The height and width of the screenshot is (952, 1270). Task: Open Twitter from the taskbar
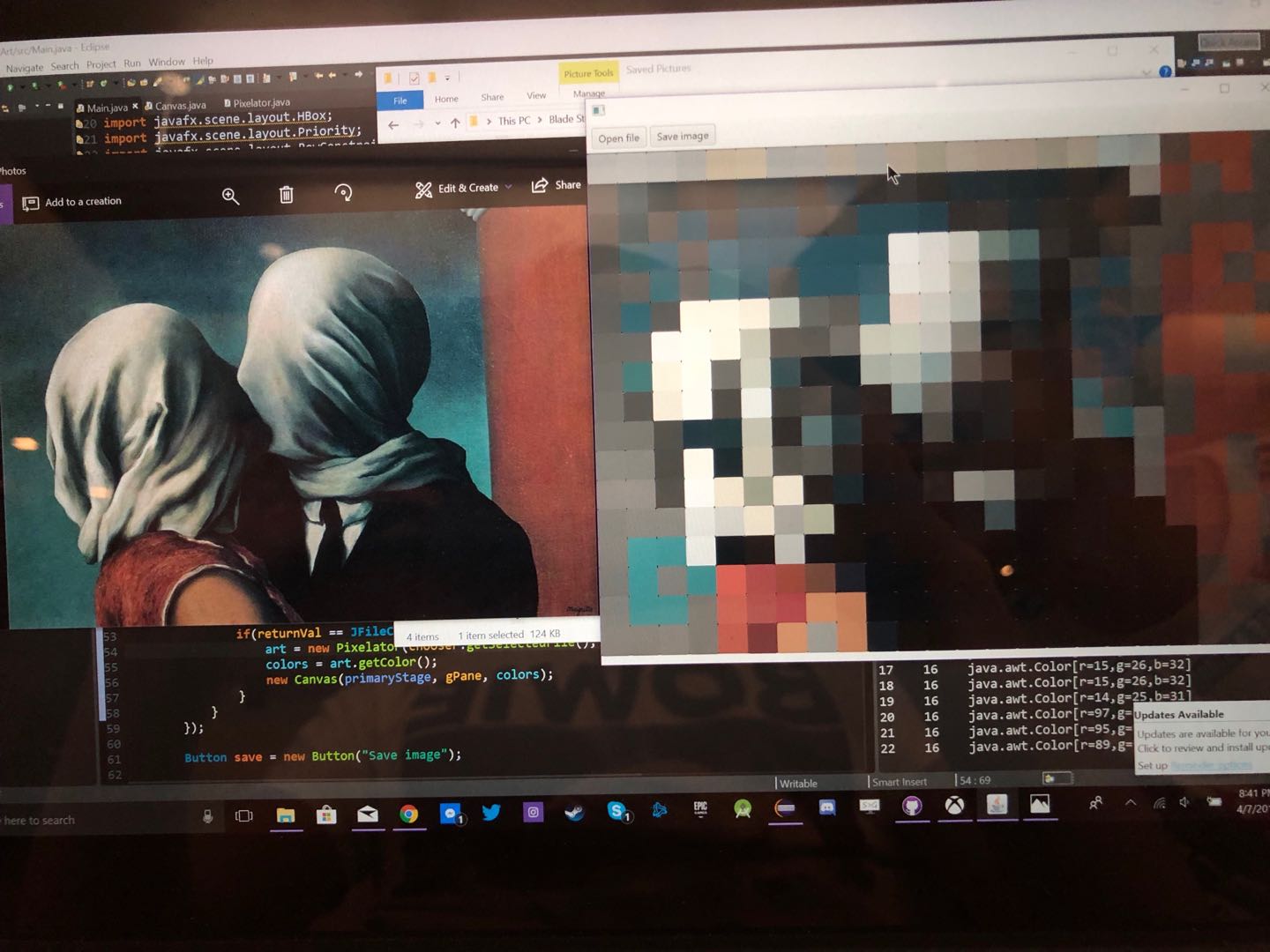(491, 812)
